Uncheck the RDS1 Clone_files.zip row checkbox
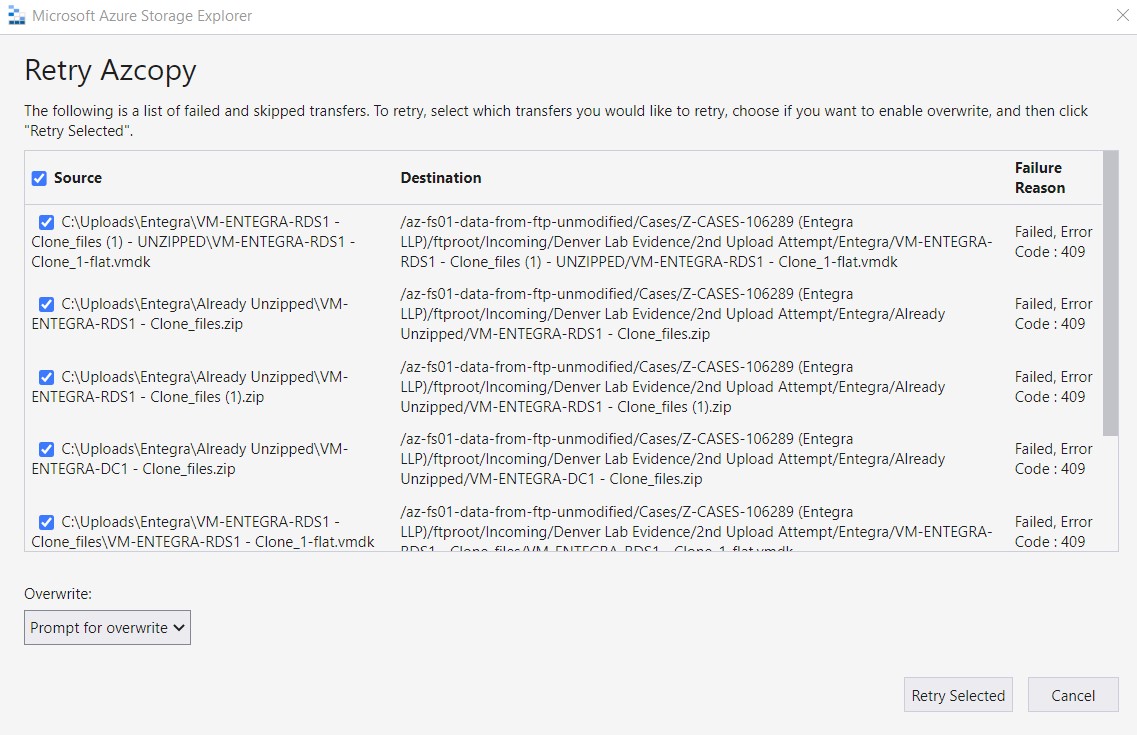 (46, 304)
